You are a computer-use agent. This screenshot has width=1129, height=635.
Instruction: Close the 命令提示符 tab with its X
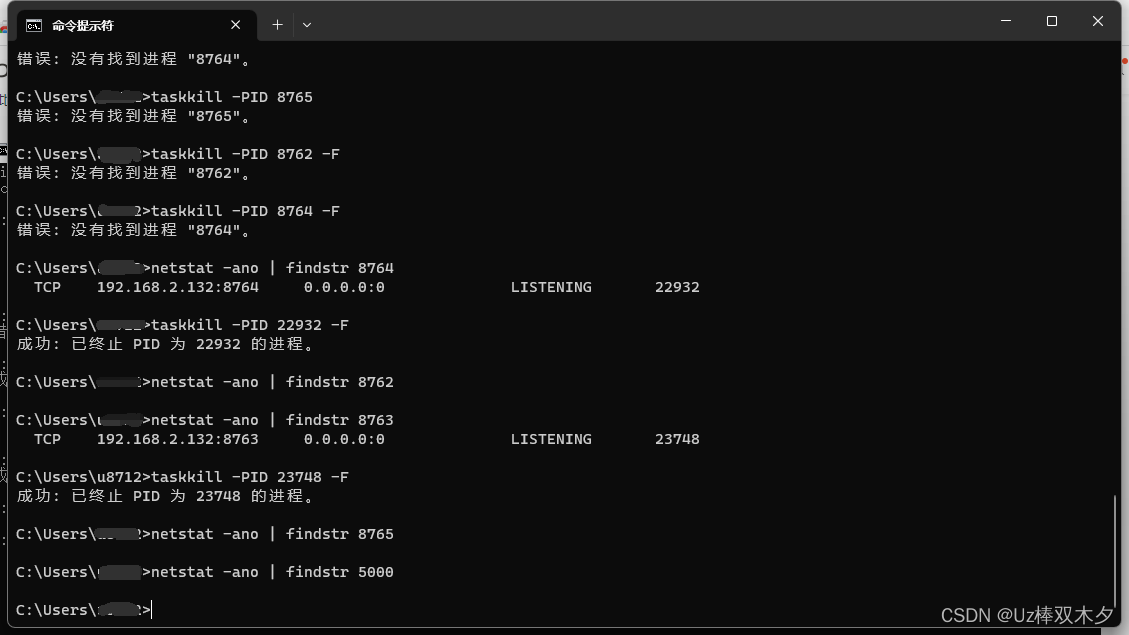click(x=235, y=24)
